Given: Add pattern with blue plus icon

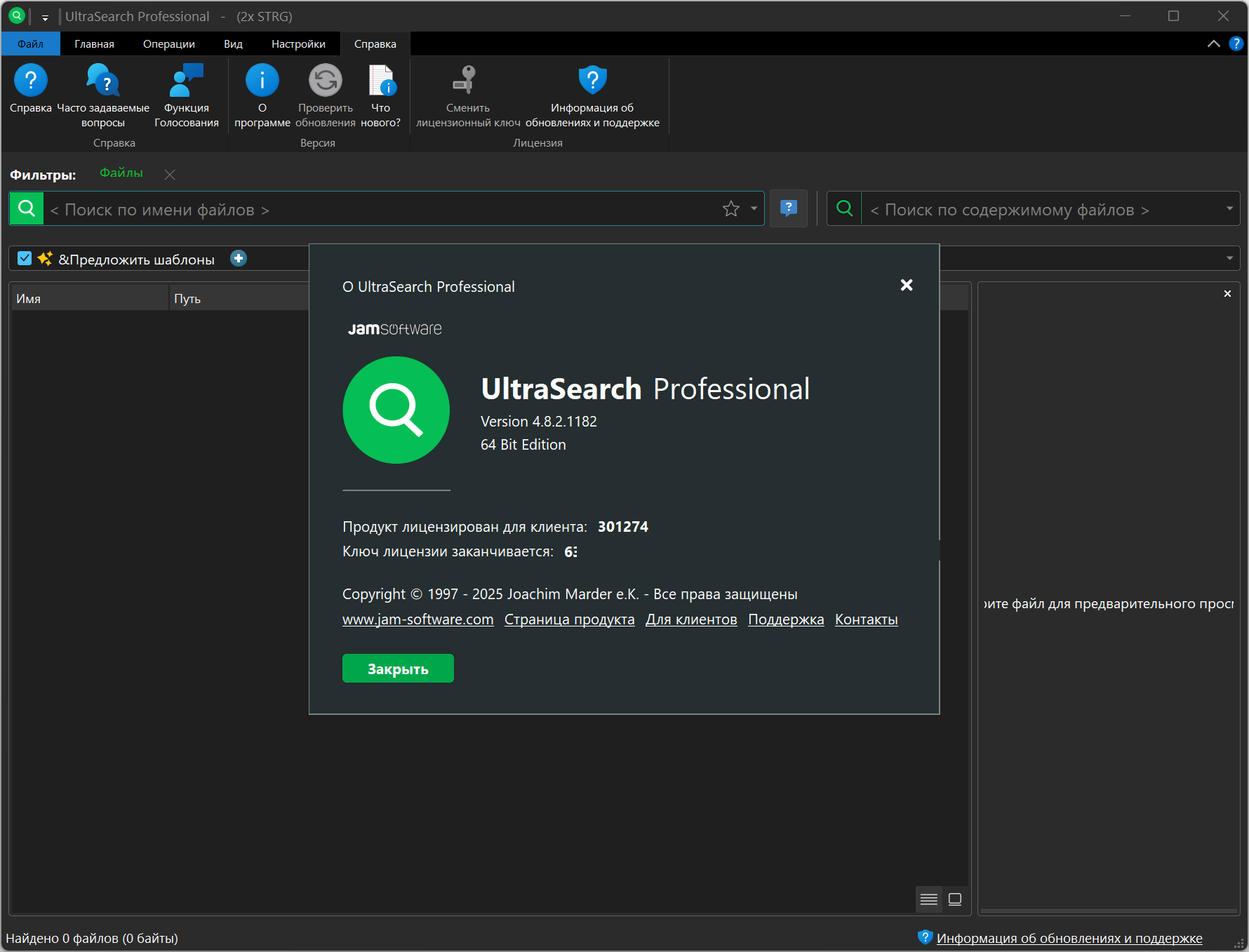Looking at the screenshot, I should tap(239, 258).
